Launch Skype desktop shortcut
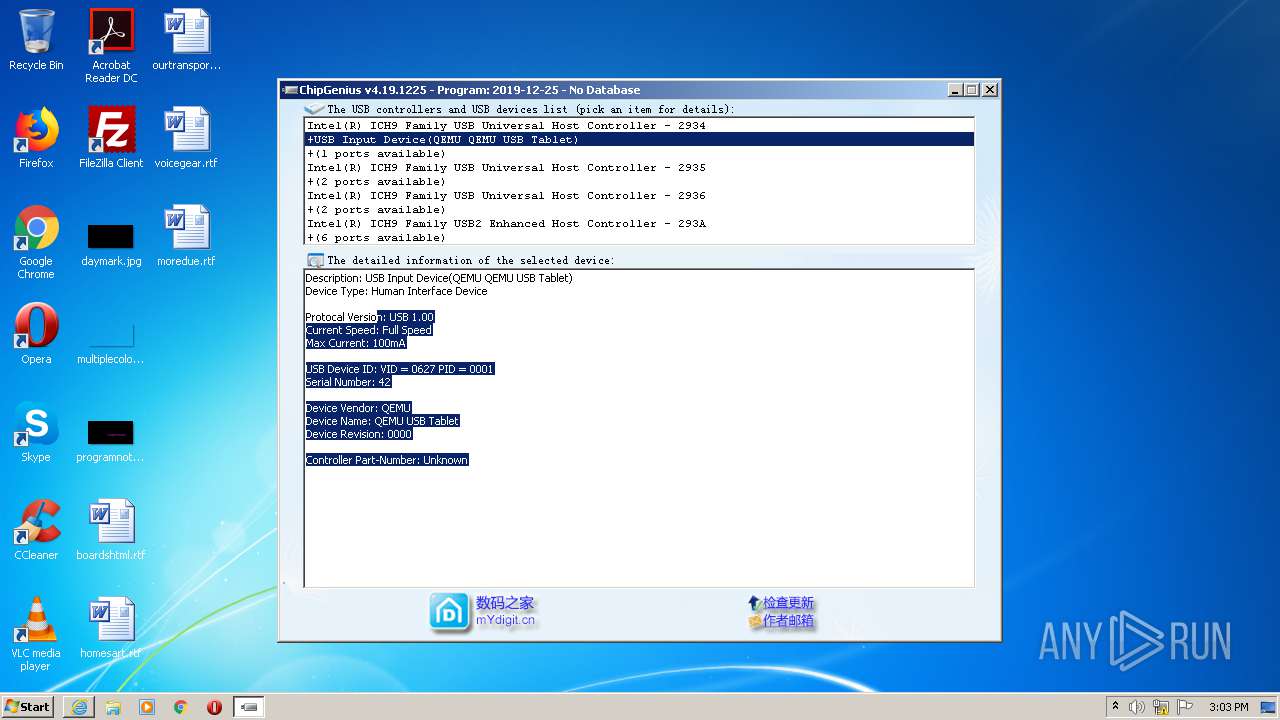Viewport: 1280px width, 720px height. pyautogui.click(x=36, y=432)
